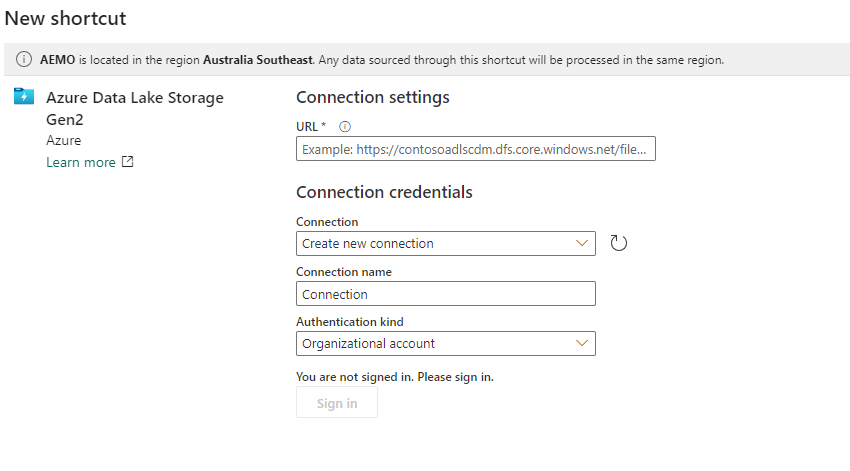Viewport: 850px width, 471px height.
Task: Open the URL field info tooltip icon
Action: tap(345, 127)
